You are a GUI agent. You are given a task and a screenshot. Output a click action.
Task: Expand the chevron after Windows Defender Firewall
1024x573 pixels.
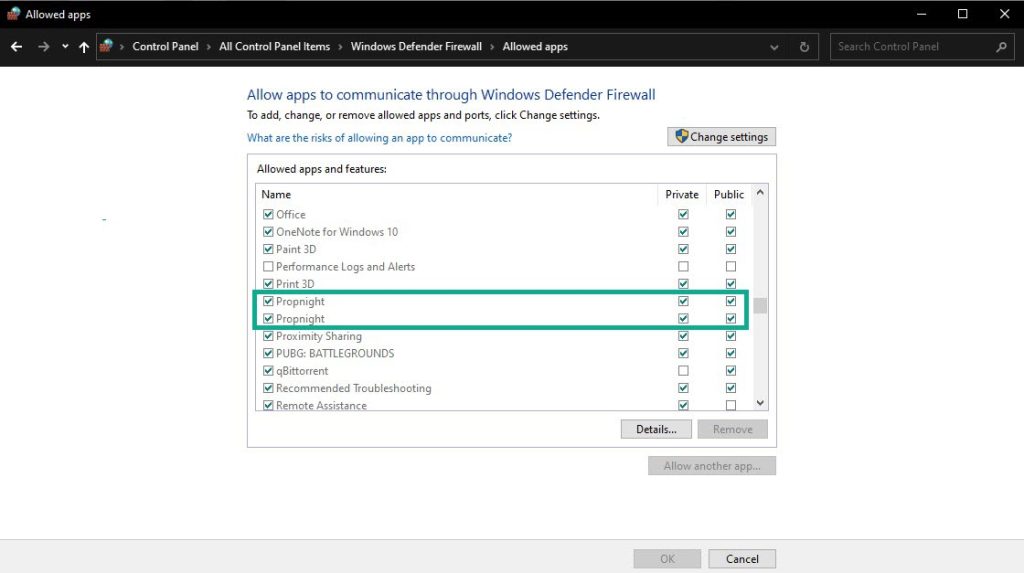492,47
